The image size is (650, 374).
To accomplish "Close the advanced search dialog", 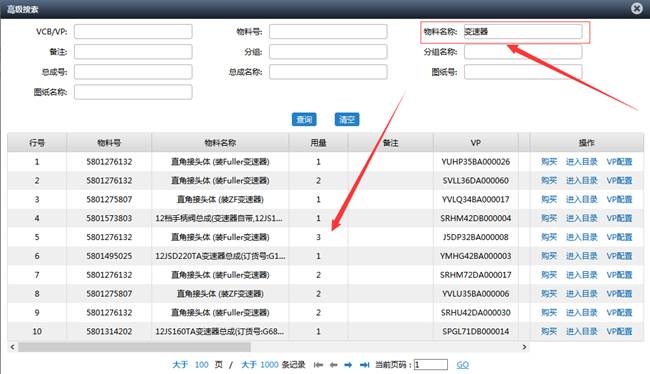I will pos(637,8).
